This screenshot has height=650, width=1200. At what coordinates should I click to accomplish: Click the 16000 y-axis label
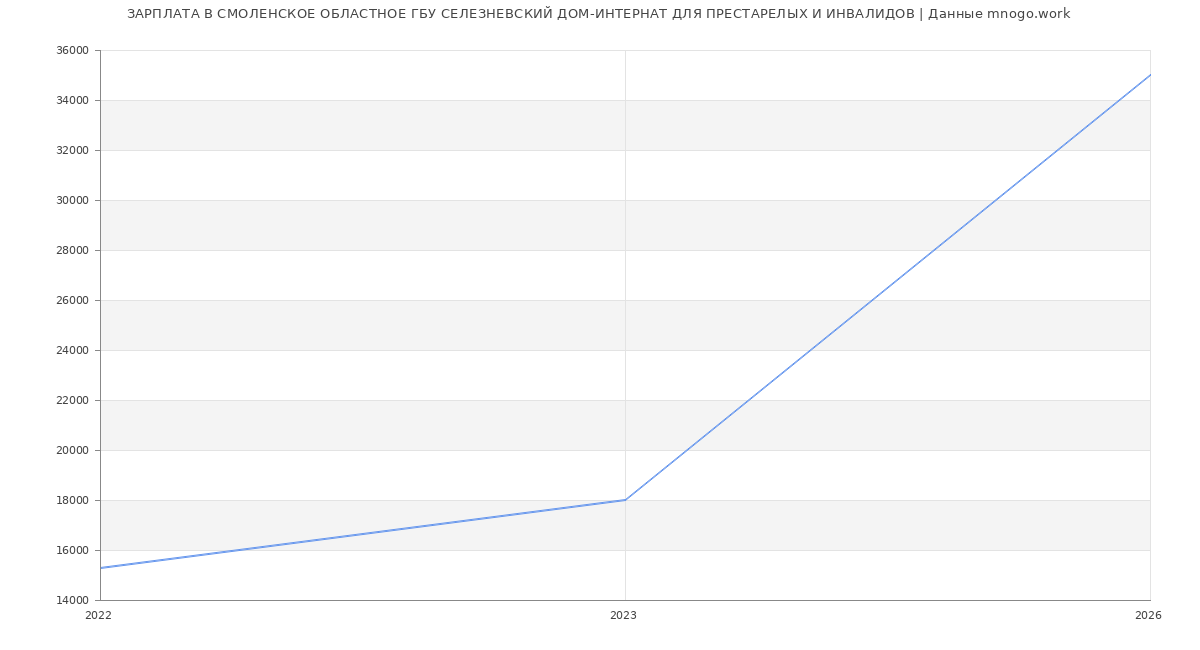(x=72, y=551)
